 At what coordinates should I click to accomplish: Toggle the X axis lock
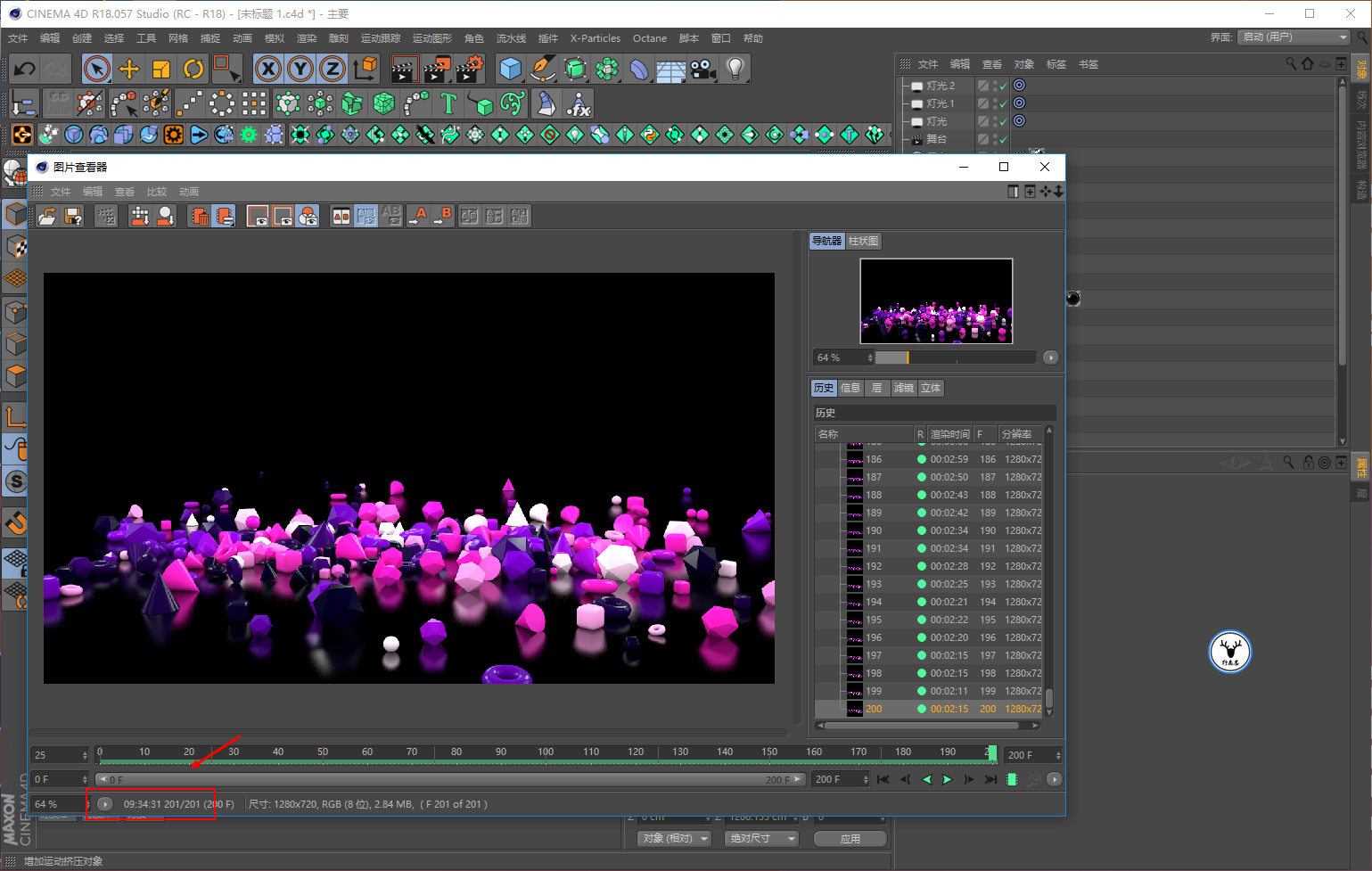coord(267,70)
